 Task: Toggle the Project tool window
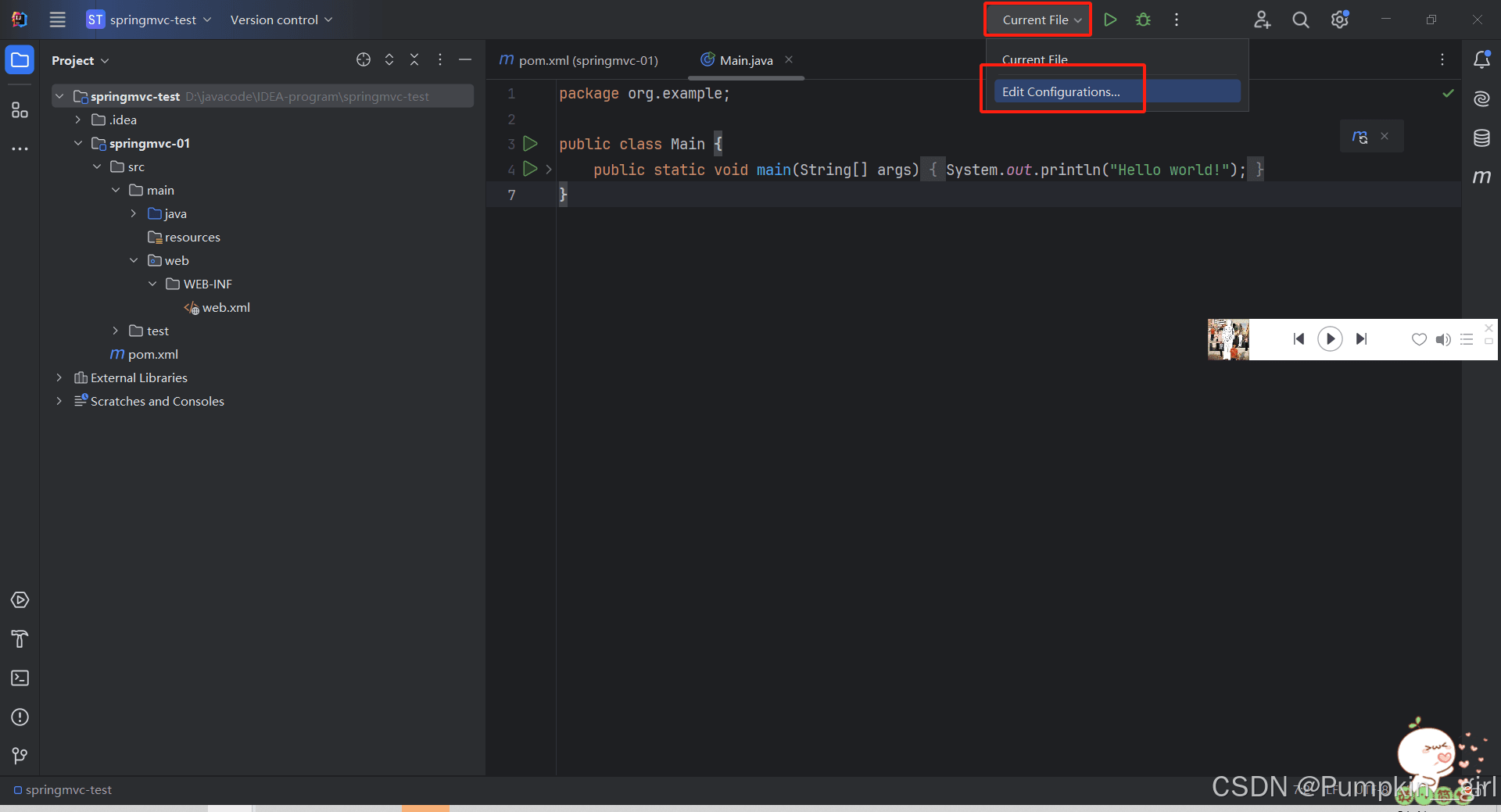20,60
